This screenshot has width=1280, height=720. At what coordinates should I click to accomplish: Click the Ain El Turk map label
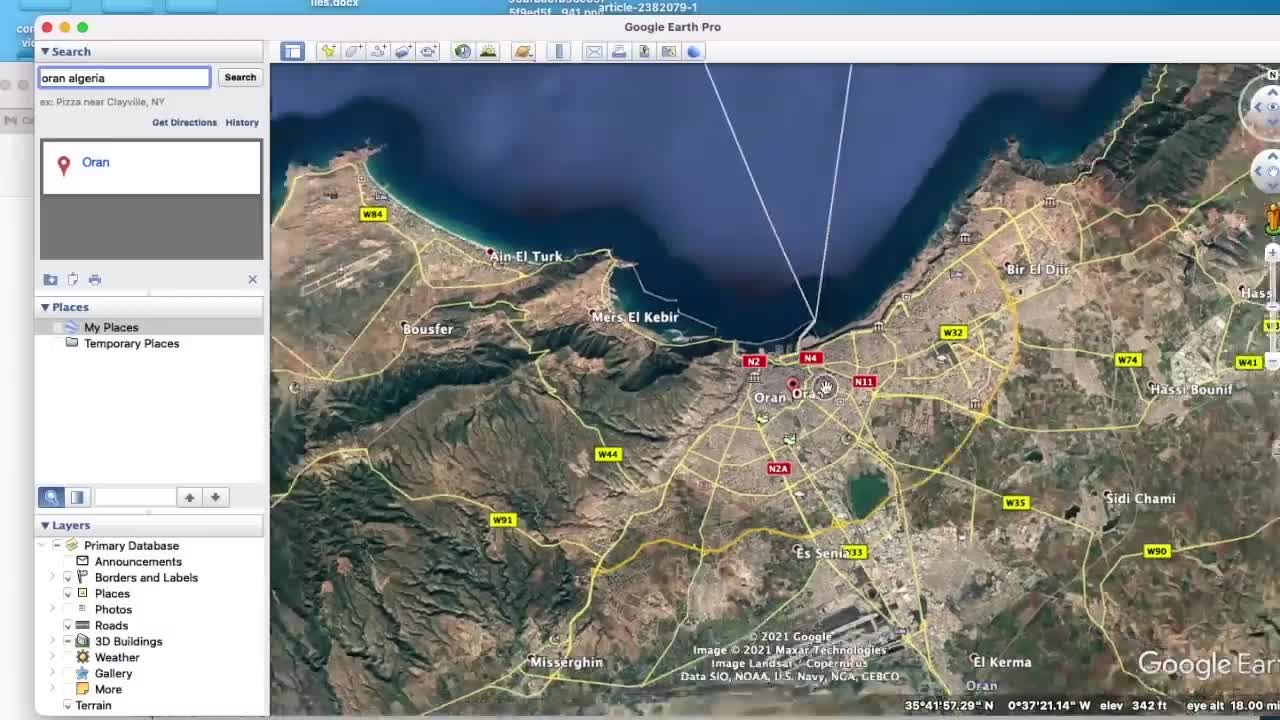tap(527, 256)
